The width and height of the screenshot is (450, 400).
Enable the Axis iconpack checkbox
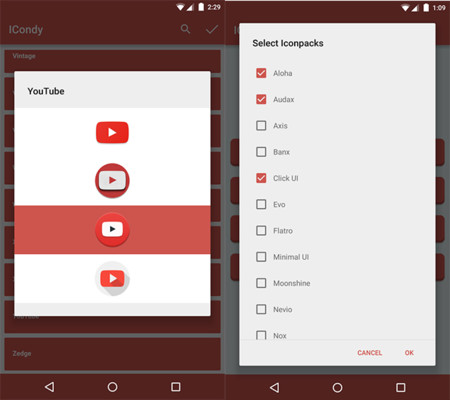tap(261, 126)
